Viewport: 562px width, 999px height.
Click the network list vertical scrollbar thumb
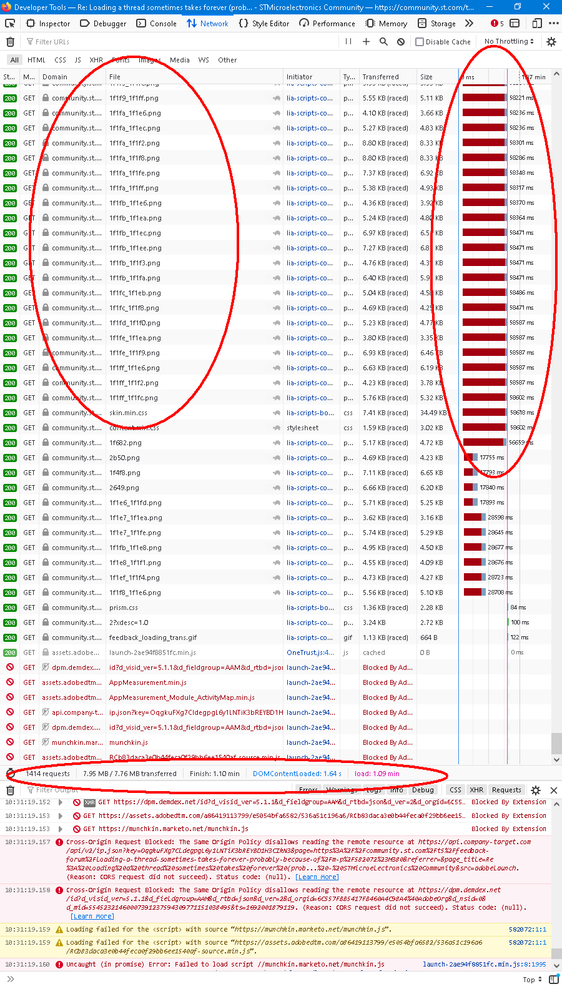[x=557, y=743]
